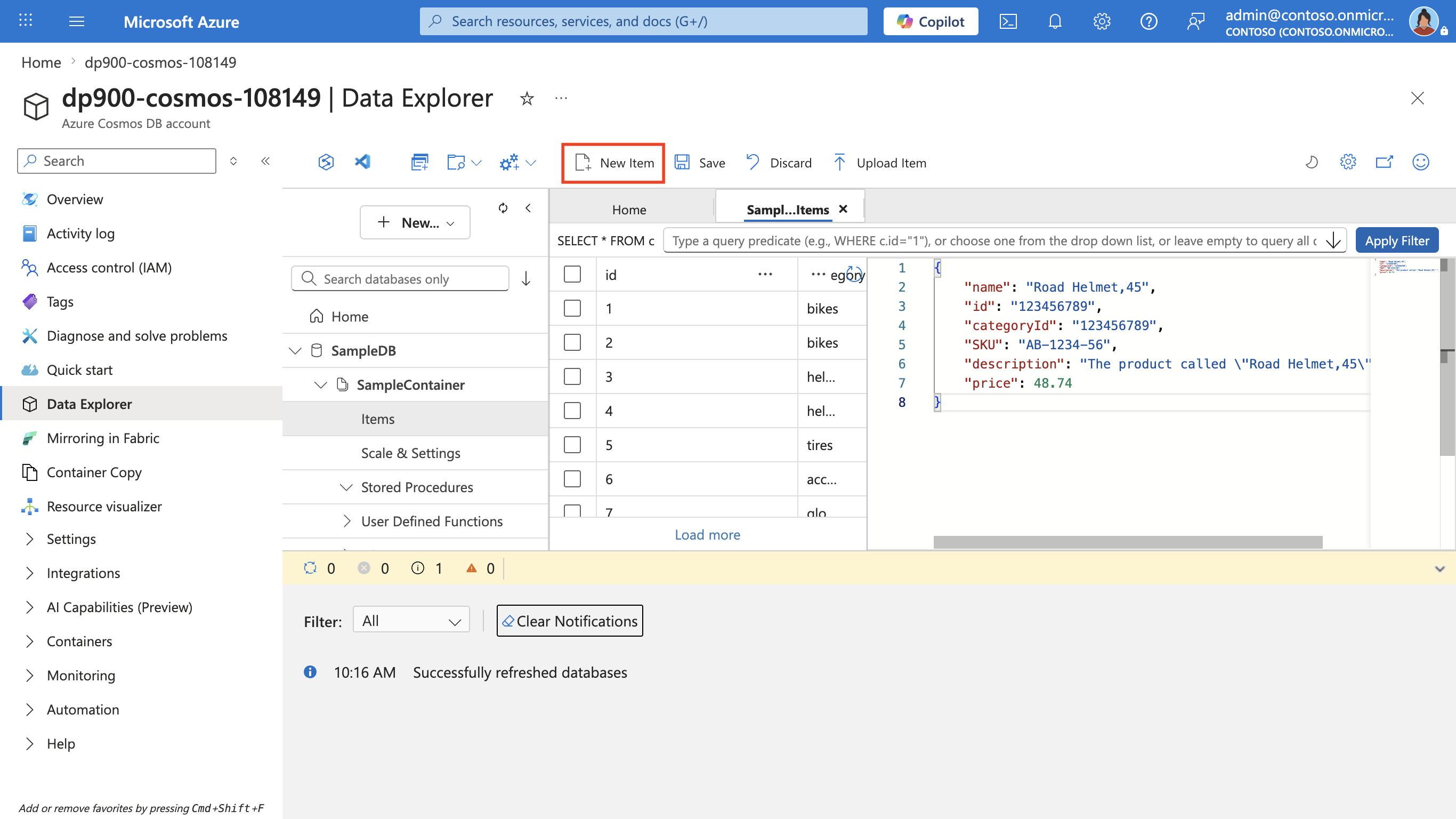Check the row with id 2
Viewport: 1456px width, 819px height.
572,342
